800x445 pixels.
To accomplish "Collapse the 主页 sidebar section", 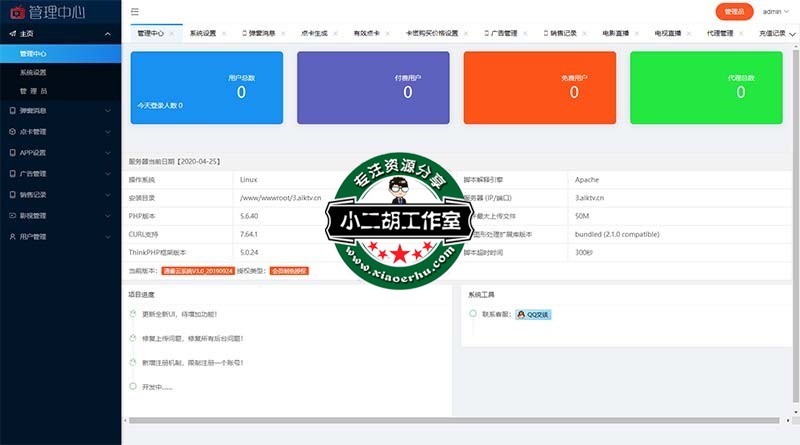I will tap(108, 33).
